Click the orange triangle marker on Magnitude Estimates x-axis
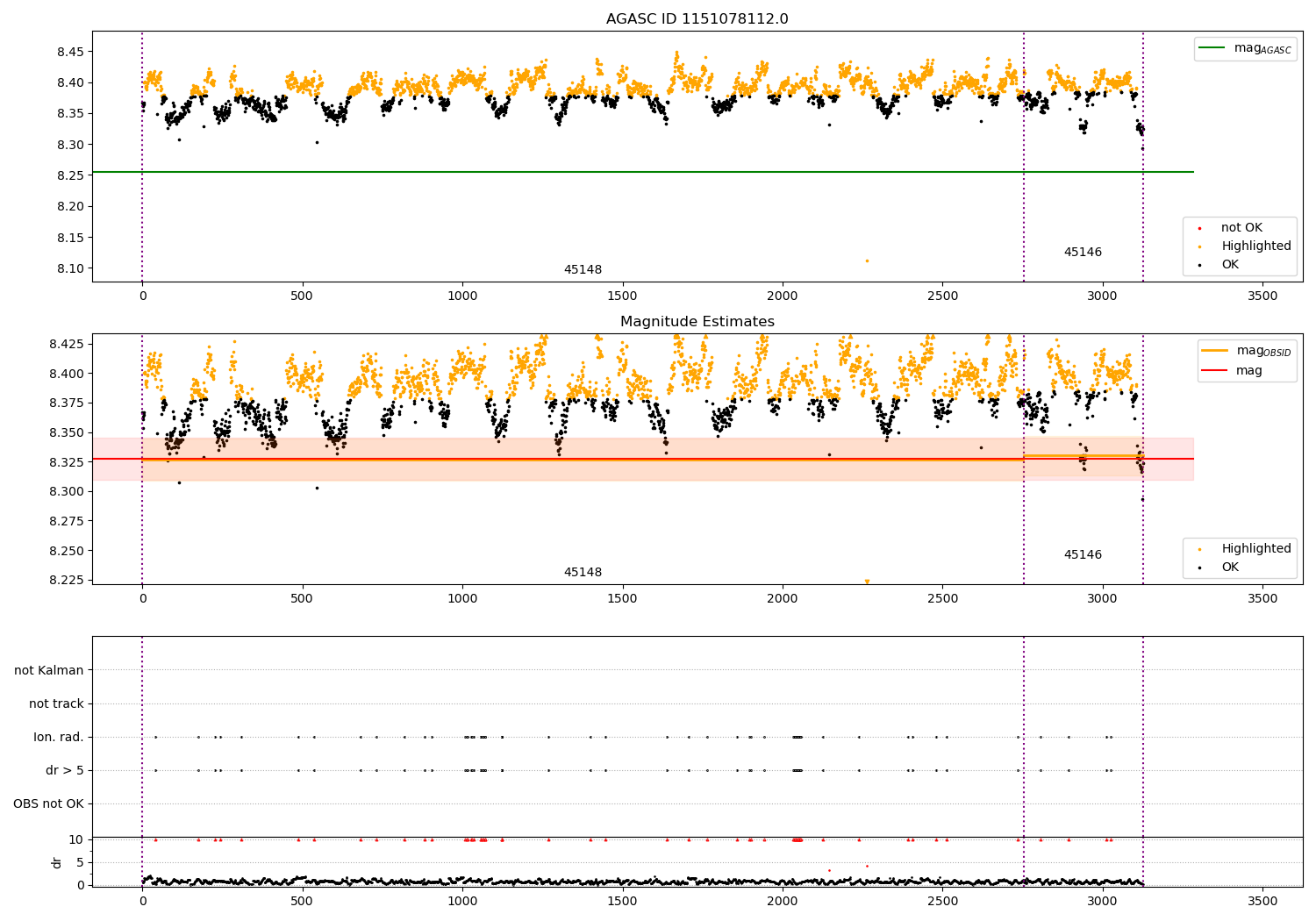 point(867,582)
